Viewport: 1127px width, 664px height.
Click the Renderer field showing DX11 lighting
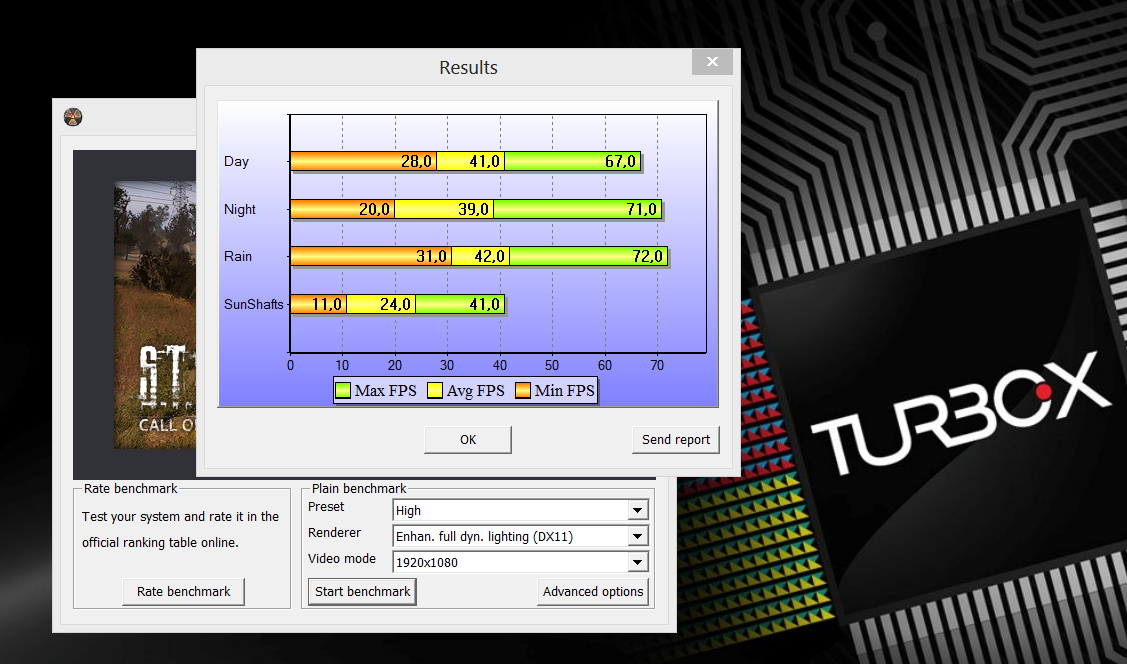pos(520,536)
